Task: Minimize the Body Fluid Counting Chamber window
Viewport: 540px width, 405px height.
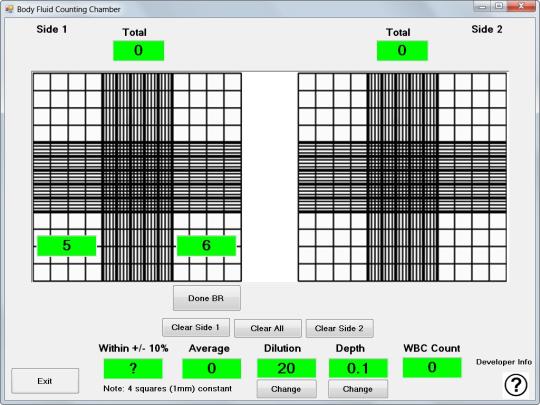Action: (x=482, y=6)
